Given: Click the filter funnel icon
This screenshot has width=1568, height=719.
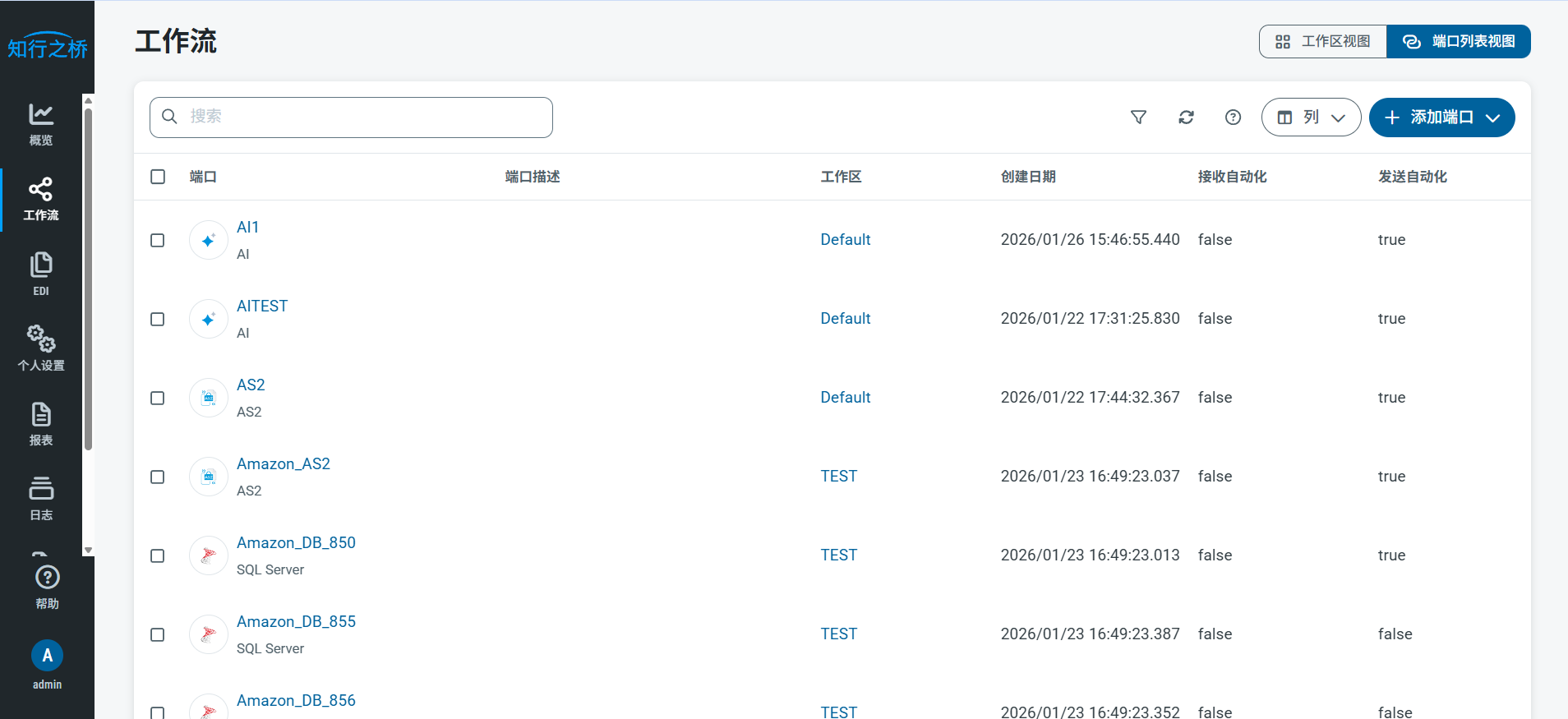Looking at the screenshot, I should 1138,118.
